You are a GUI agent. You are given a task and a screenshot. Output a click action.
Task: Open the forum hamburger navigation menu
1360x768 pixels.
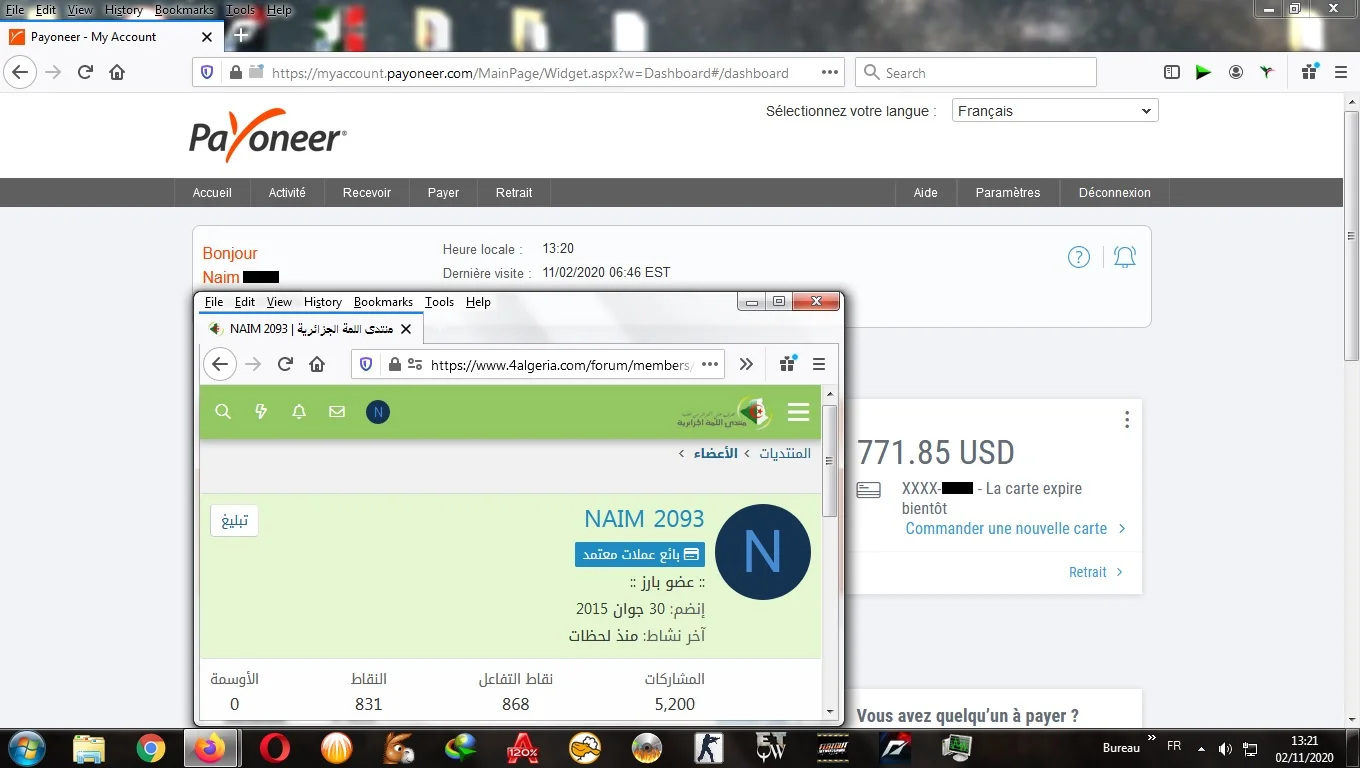pos(798,412)
